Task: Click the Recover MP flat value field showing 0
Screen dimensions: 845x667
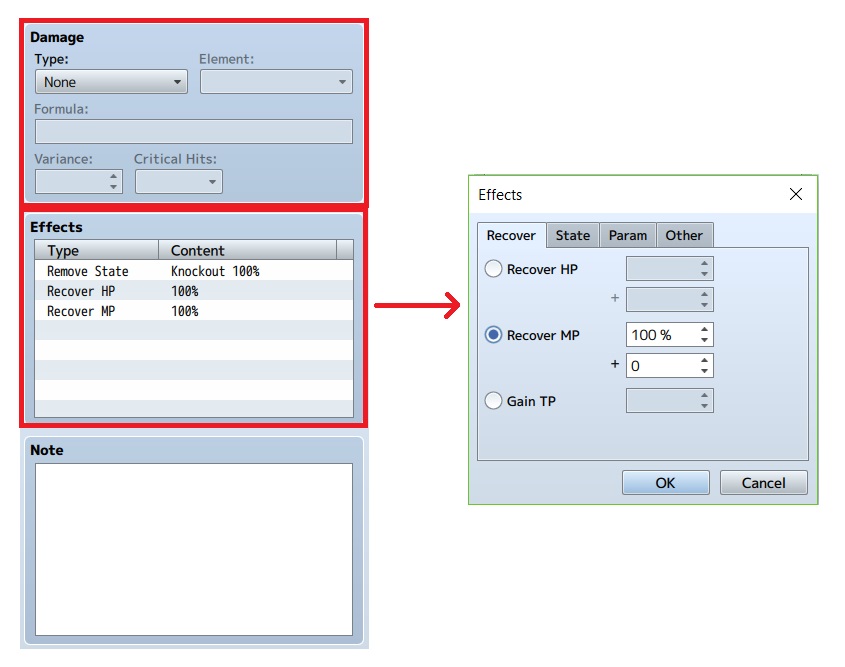Action: 669,366
